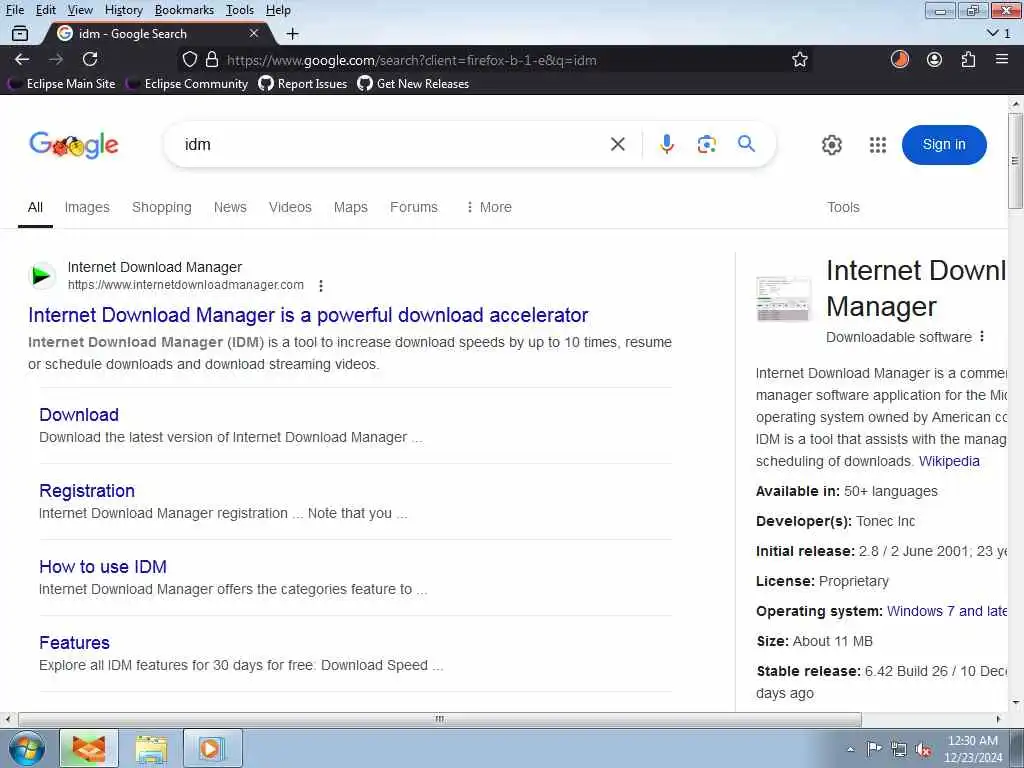
Task: Click the Google logo doodle
Action: pos(74,144)
